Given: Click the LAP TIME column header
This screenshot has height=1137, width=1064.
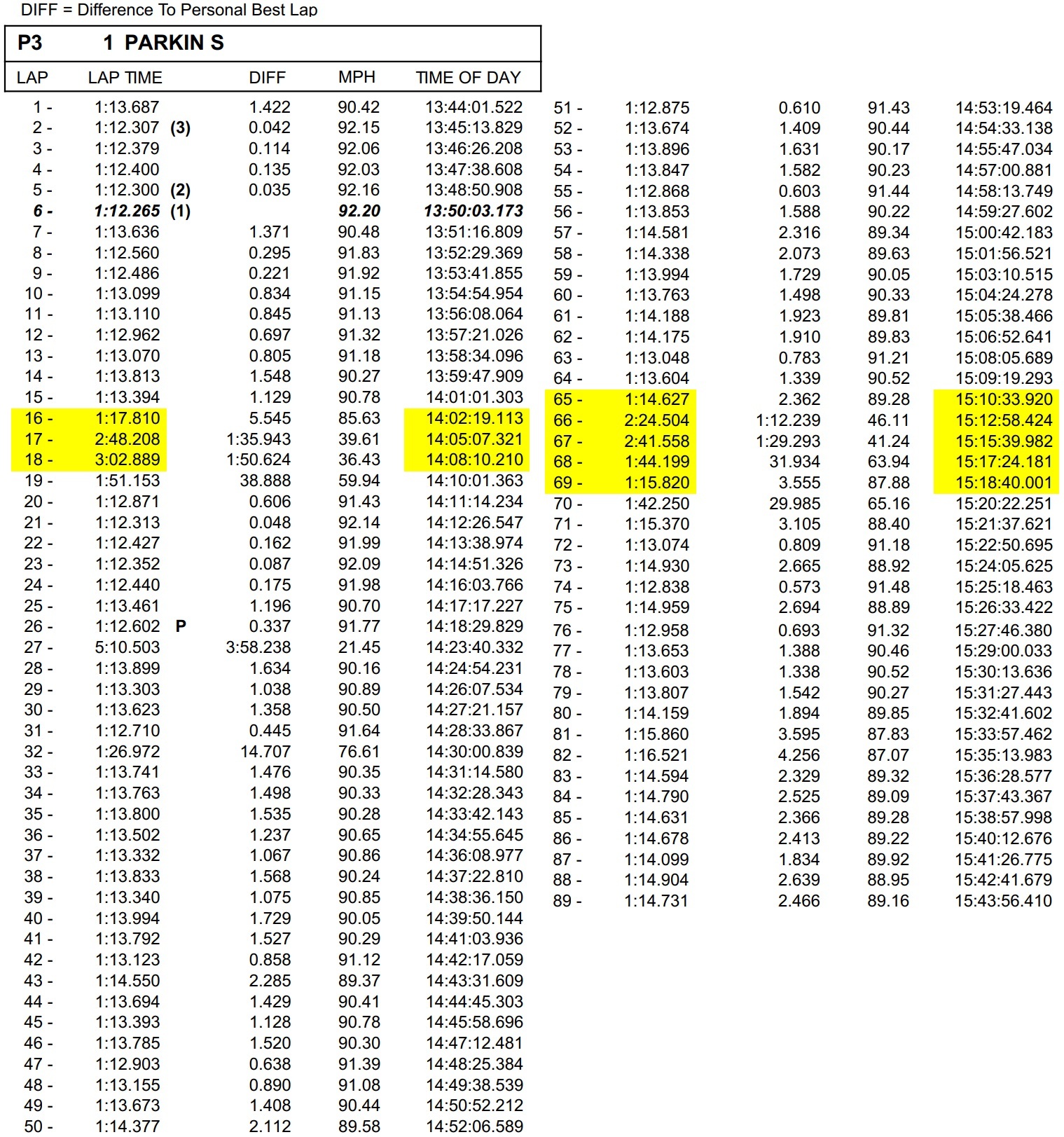Looking at the screenshot, I should pos(125,78).
